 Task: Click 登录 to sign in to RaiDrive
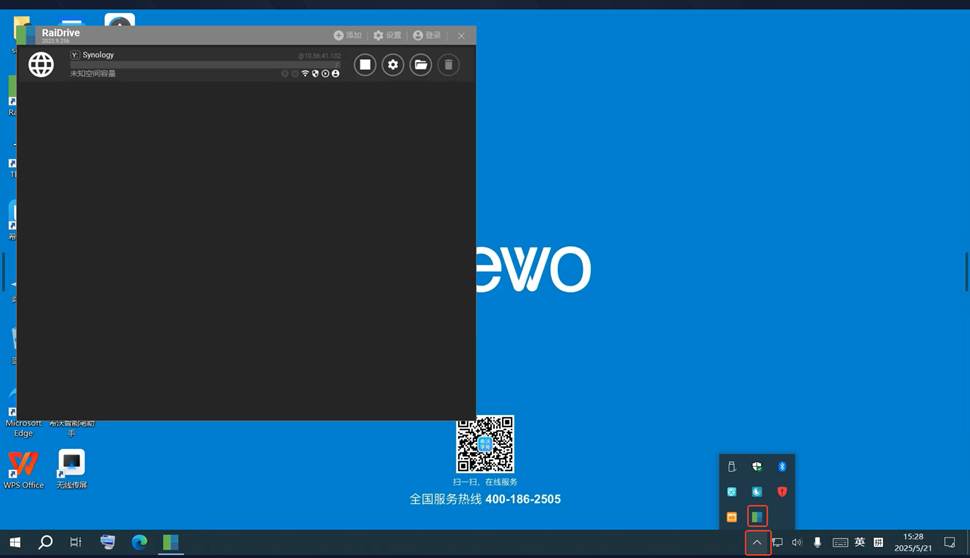tap(426, 35)
